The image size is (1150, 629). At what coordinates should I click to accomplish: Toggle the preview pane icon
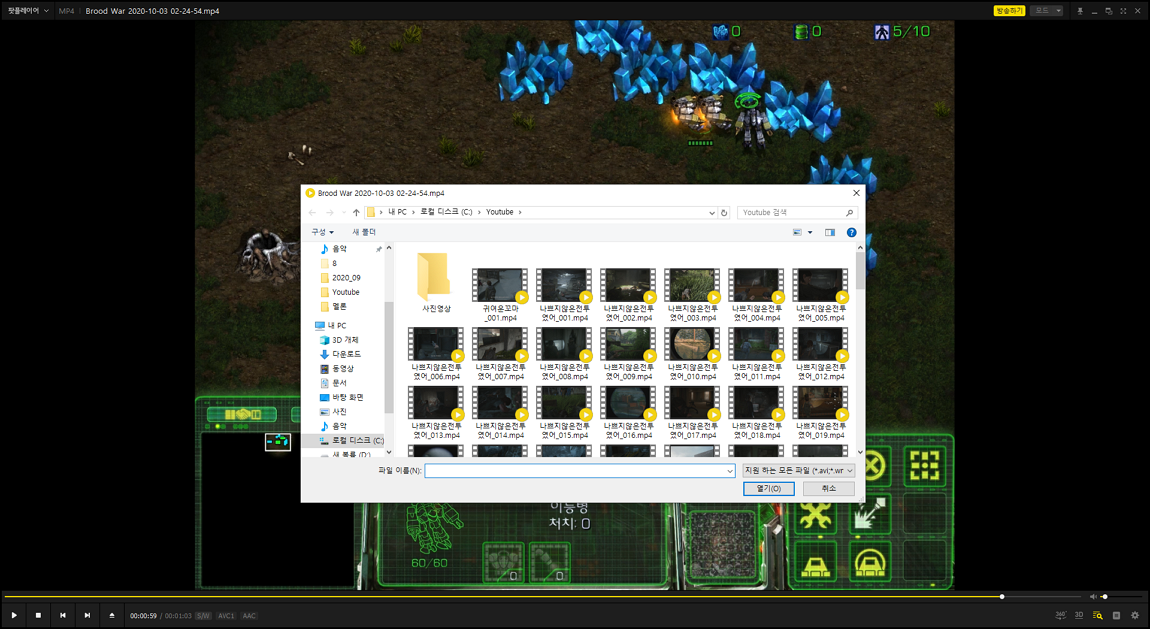829,232
